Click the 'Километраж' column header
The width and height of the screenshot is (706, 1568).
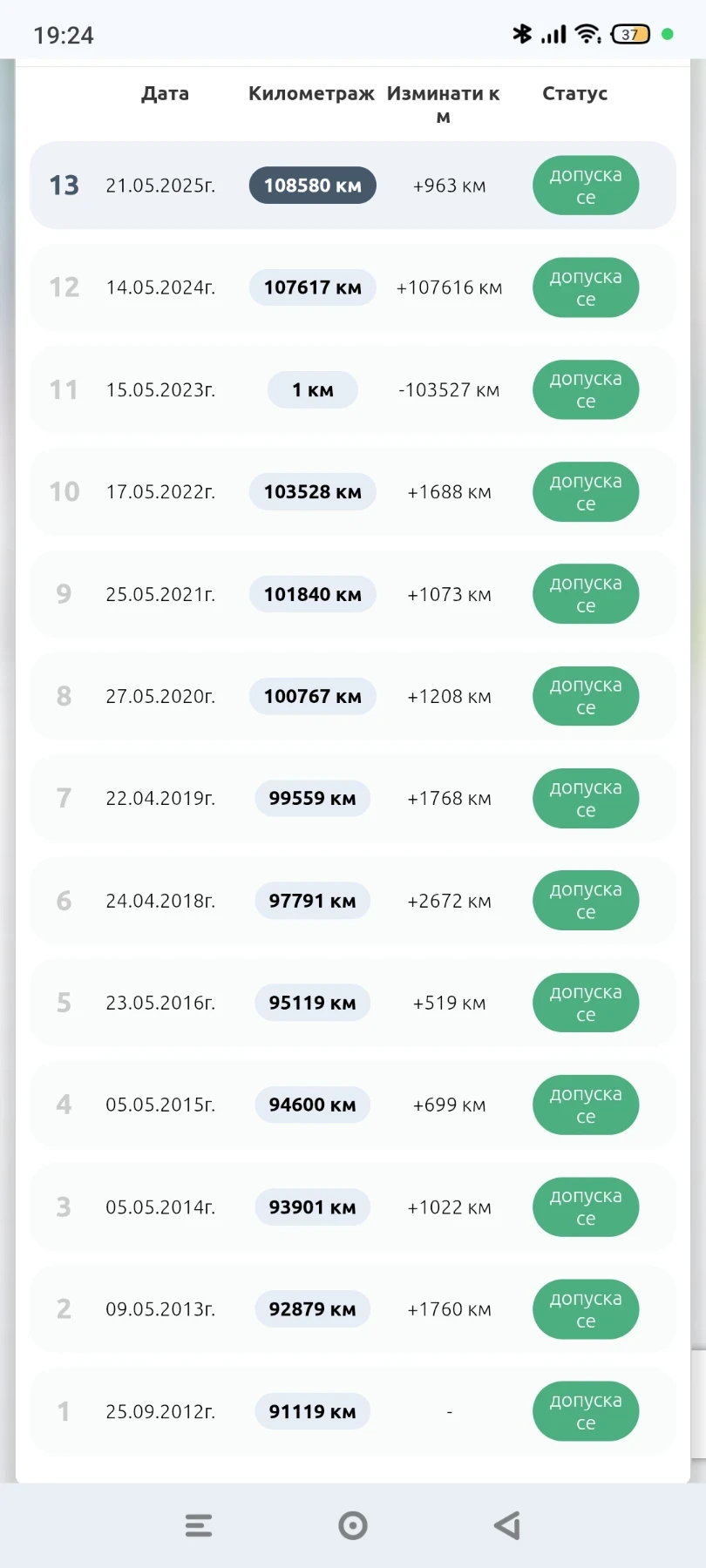coord(311,93)
